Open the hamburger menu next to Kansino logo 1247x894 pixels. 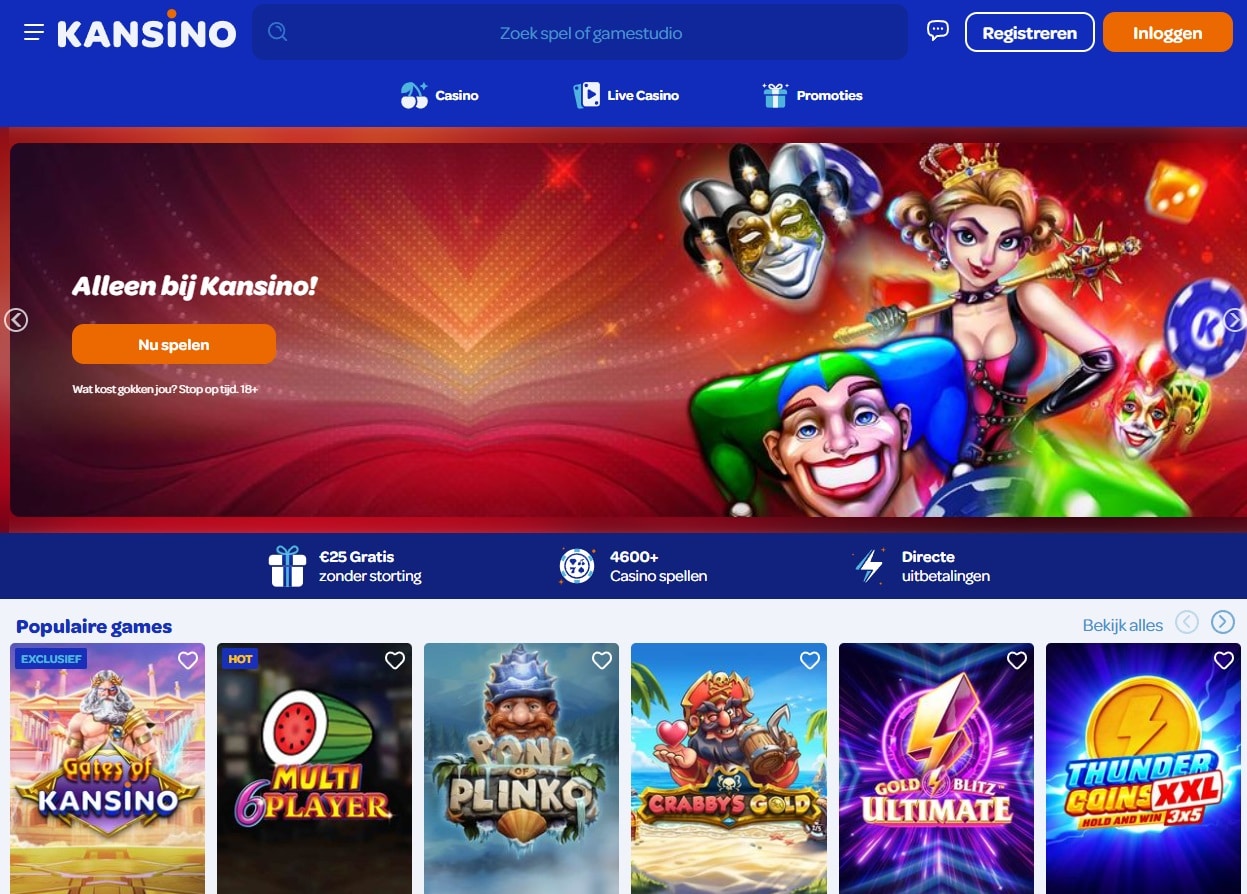coord(34,32)
